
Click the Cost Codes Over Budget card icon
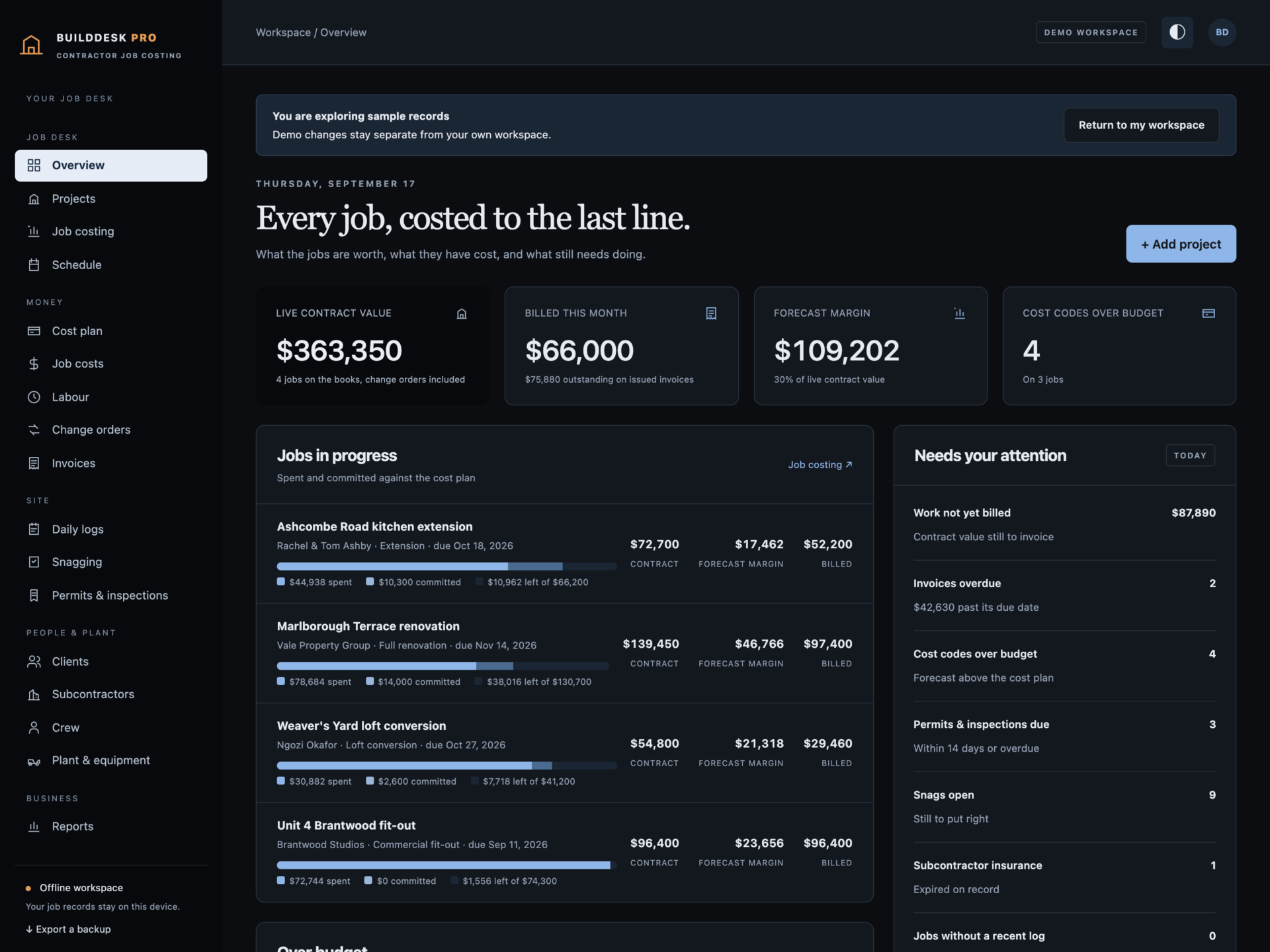(x=1208, y=313)
